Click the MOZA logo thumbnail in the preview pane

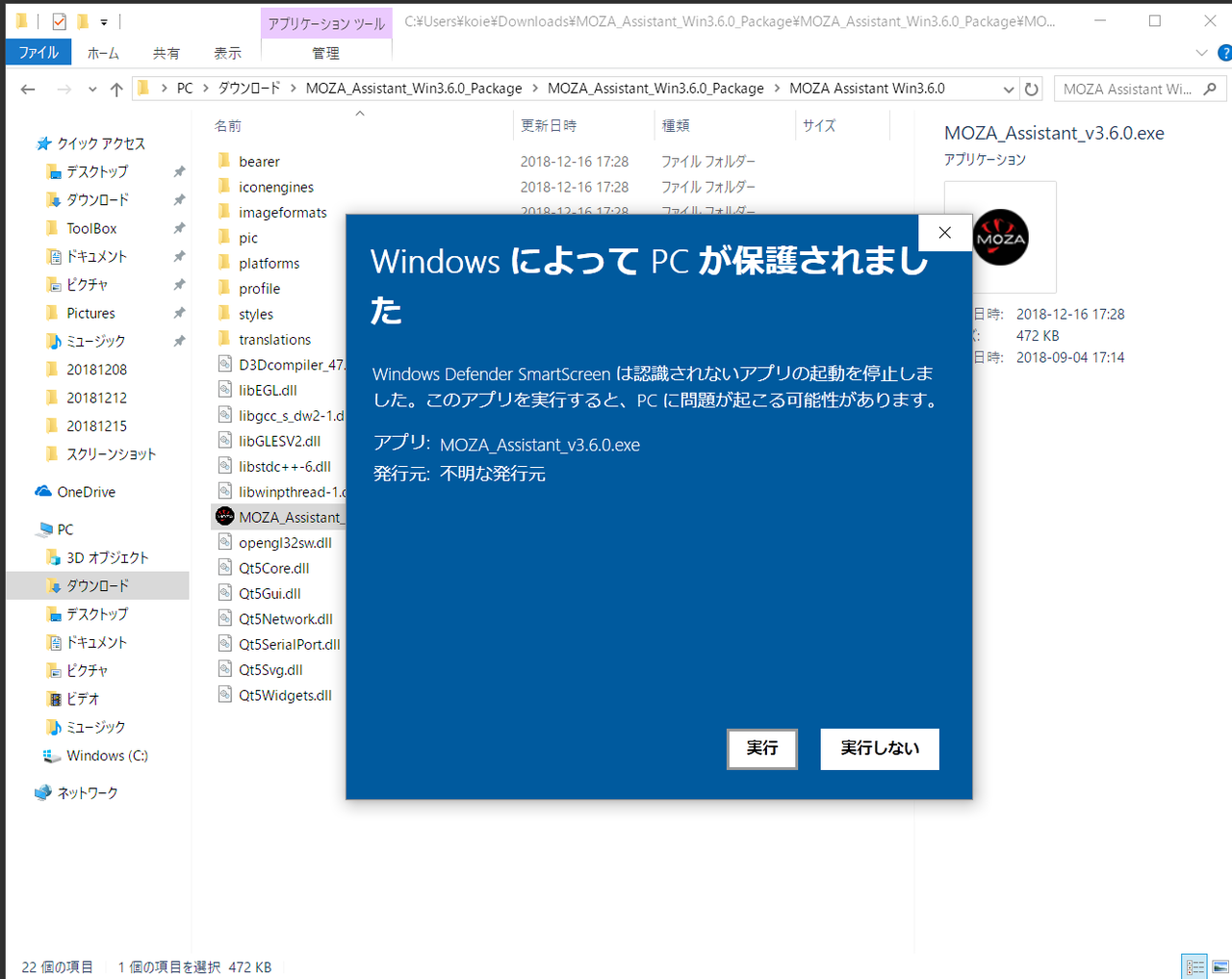(x=1000, y=237)
